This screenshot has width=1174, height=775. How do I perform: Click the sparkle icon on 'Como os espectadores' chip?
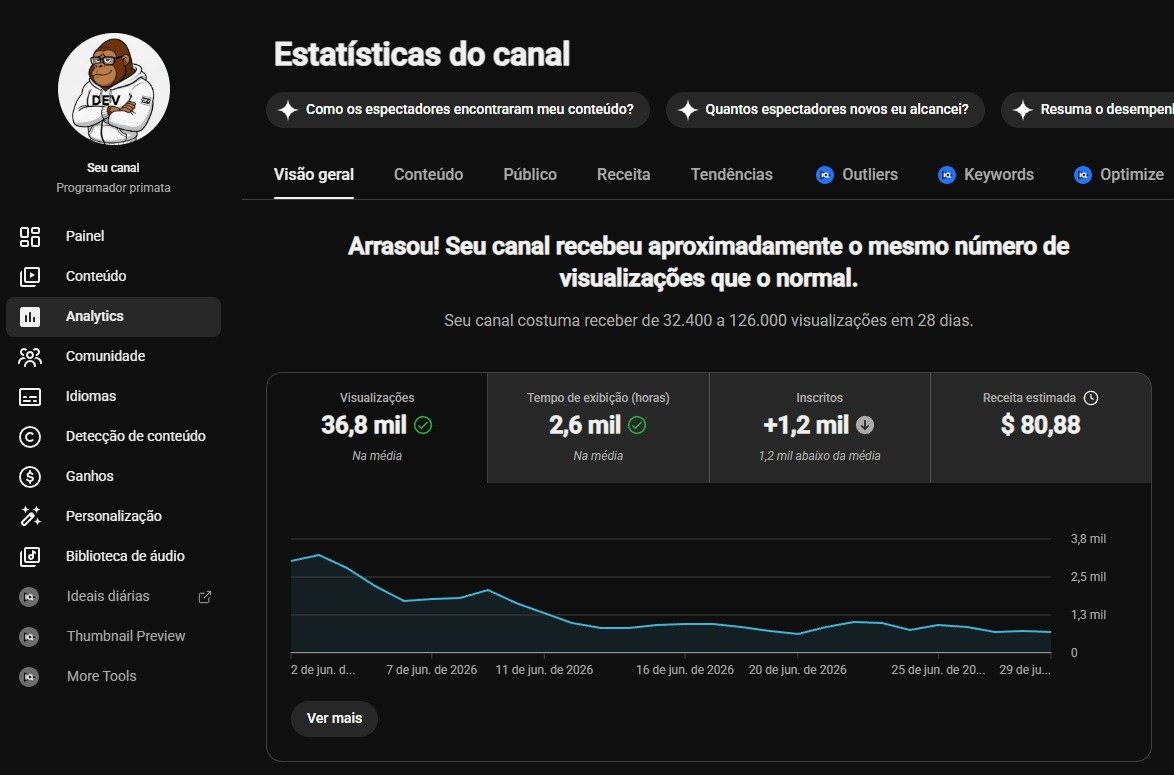coord(288,110)
